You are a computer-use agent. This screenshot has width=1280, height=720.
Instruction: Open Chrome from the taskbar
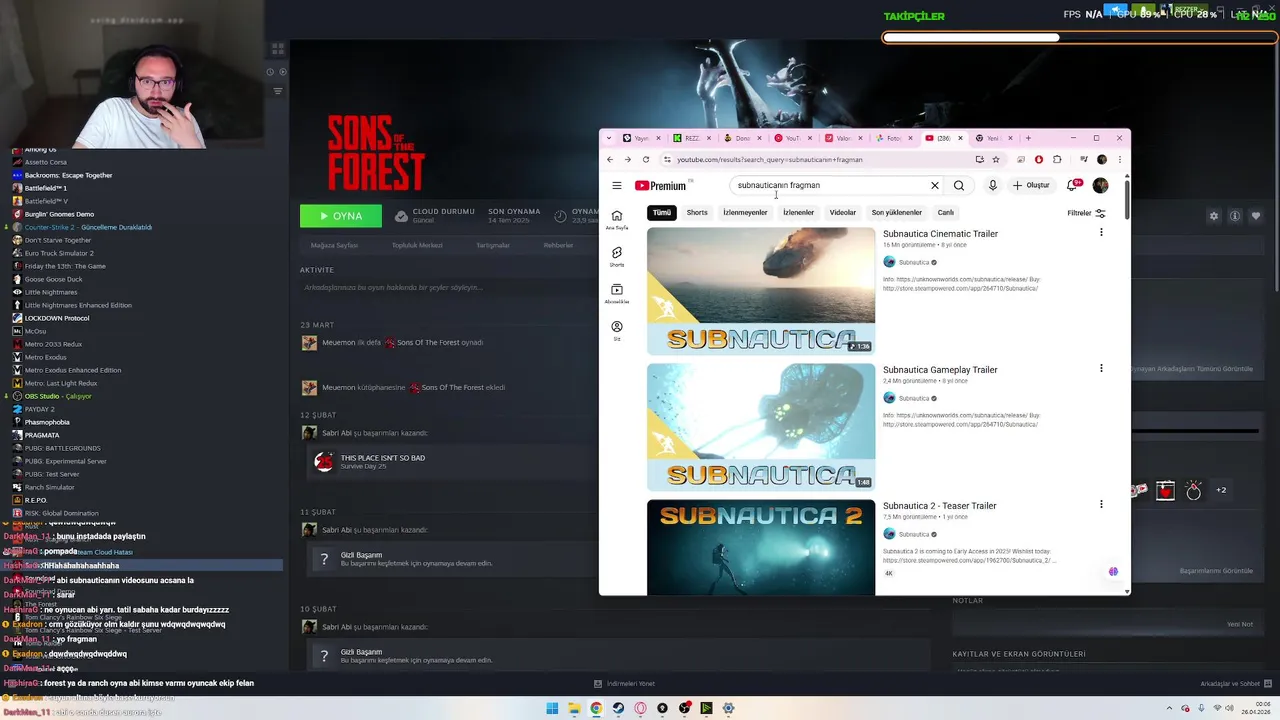point(596,708)
